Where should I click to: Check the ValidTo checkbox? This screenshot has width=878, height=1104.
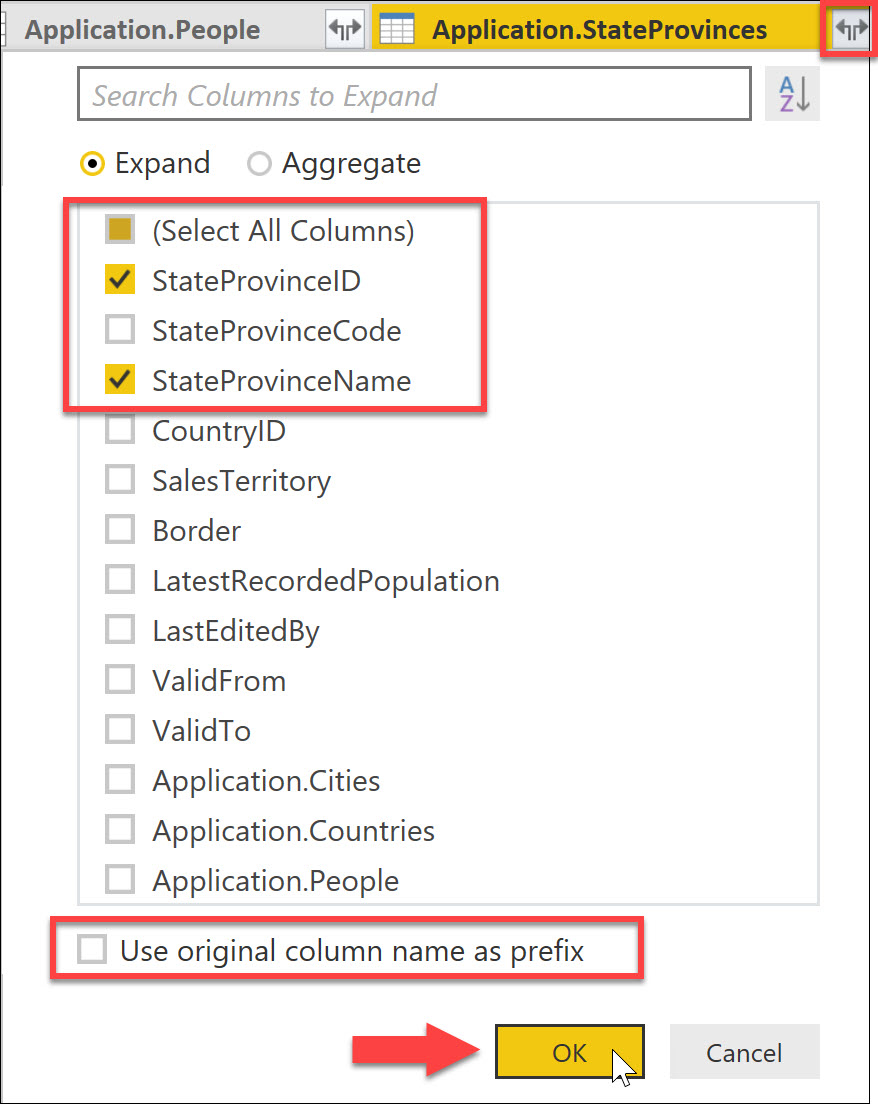pyautogui.click(x=120, y=729)
